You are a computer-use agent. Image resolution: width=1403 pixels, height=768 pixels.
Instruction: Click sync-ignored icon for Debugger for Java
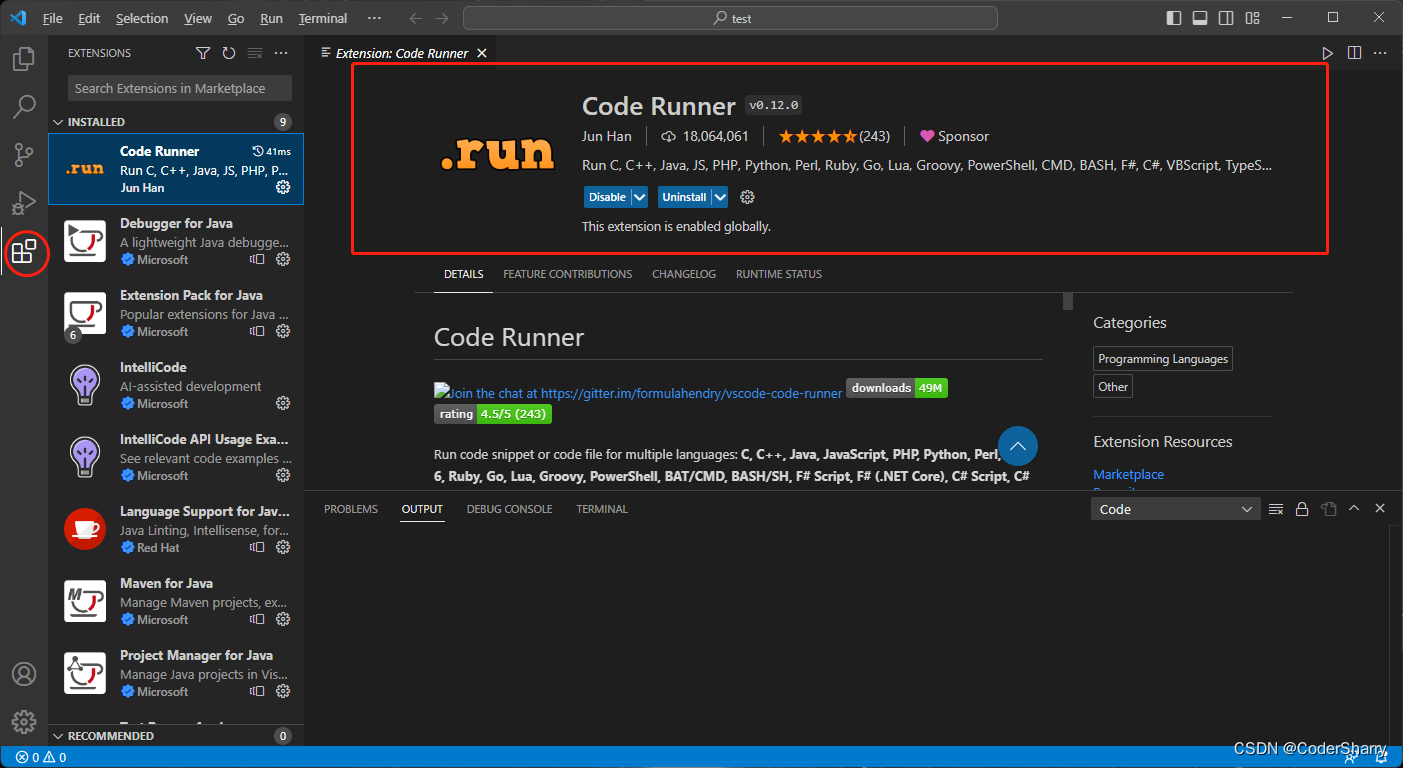tap(257, 259)
